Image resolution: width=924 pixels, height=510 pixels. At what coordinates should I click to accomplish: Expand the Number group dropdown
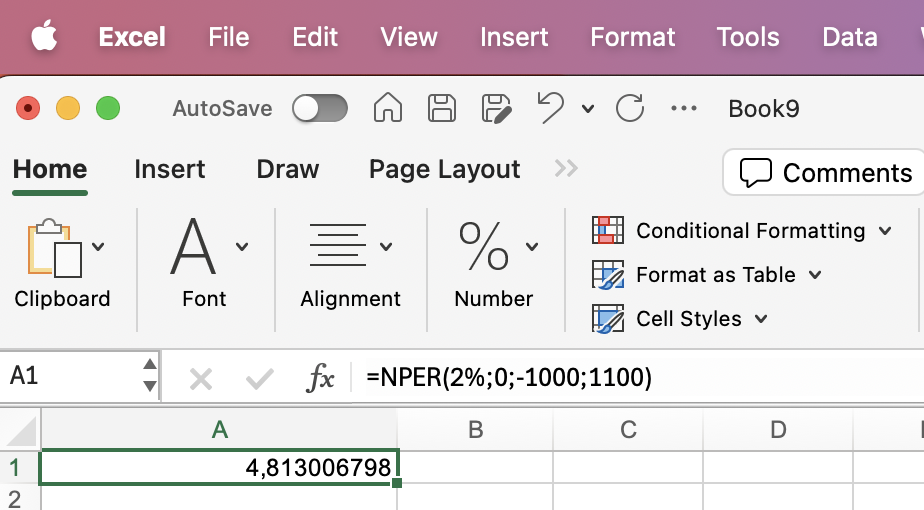(x=532, y=246)
